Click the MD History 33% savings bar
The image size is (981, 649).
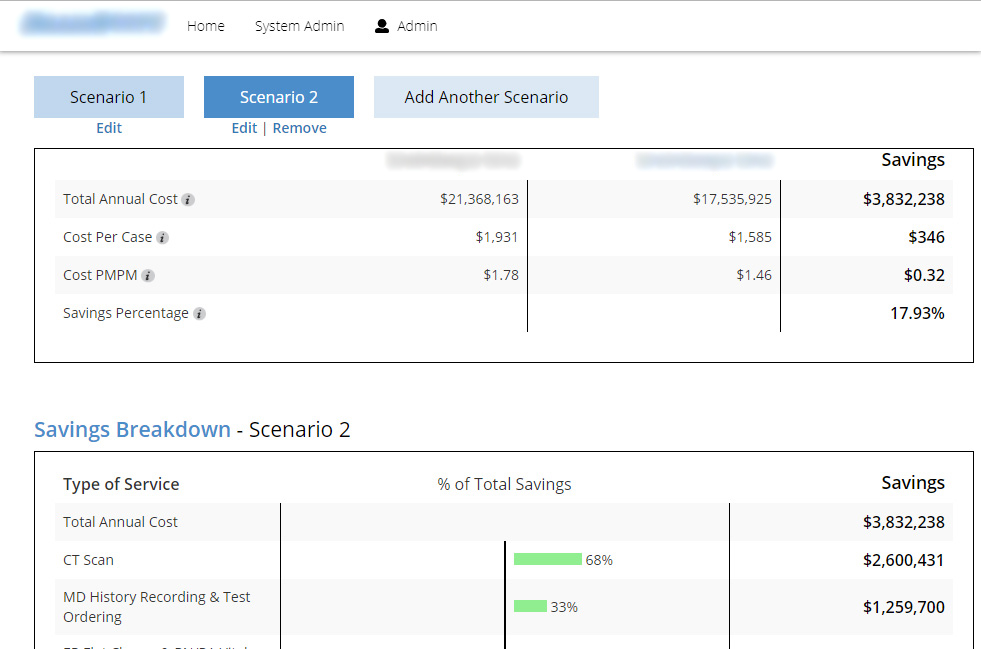pos(530,606)
